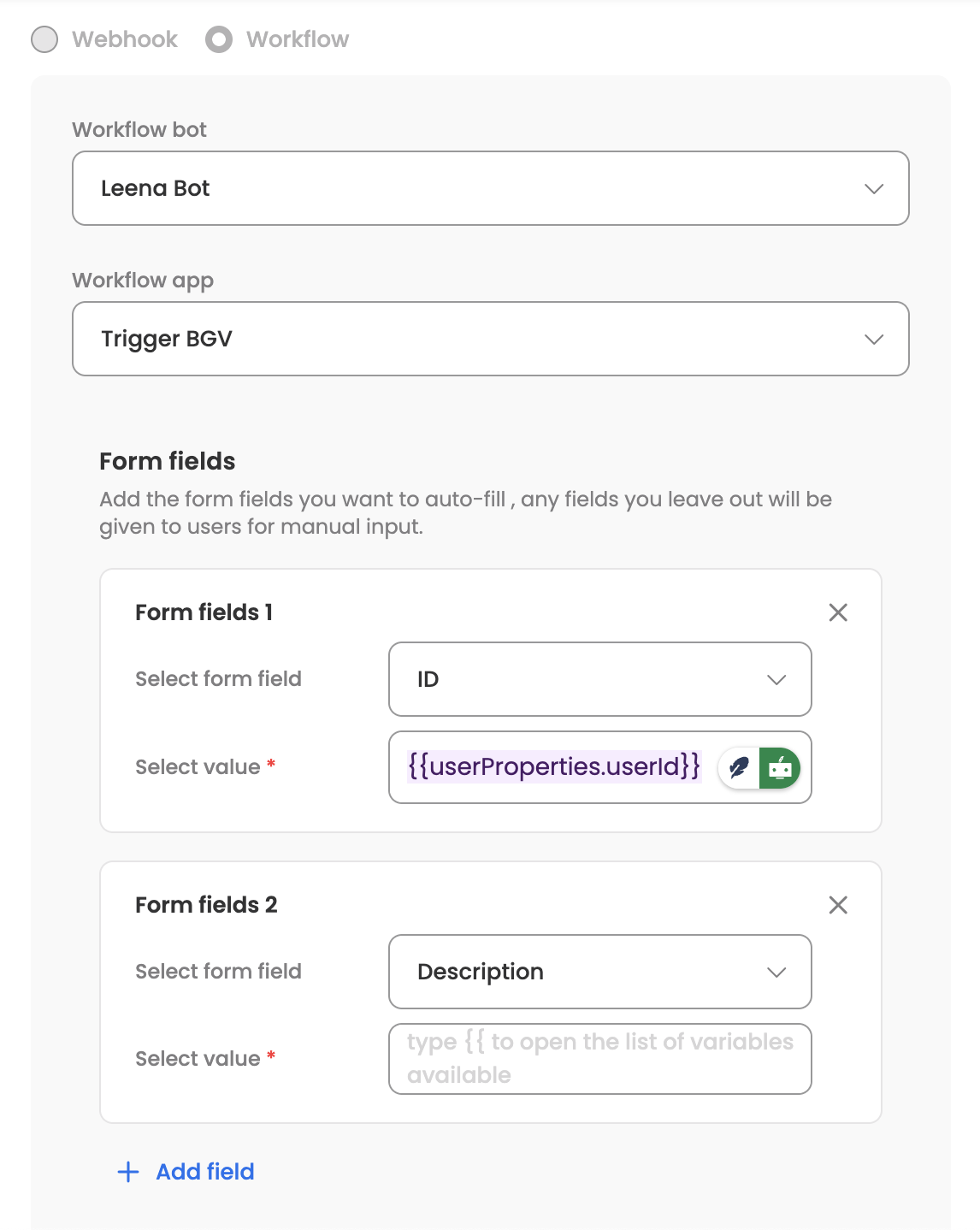Select the Workflow radio button
Viewport: 980px width, 1230px height.
point(219,39)
